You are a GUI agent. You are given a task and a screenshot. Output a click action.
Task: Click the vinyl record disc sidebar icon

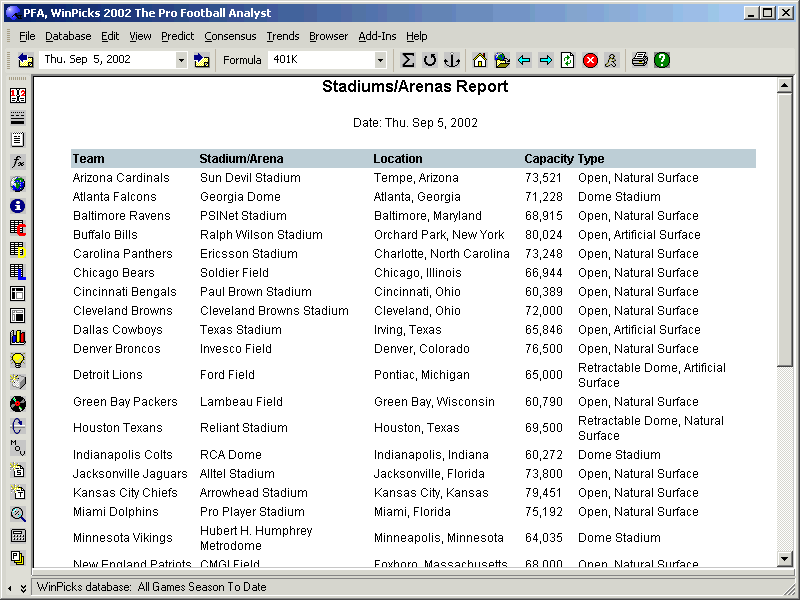18,404
